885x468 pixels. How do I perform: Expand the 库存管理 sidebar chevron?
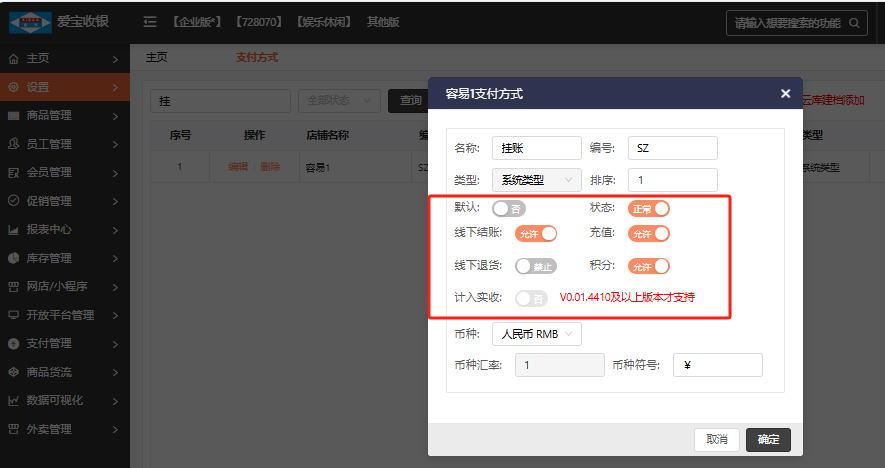[115, 259]
